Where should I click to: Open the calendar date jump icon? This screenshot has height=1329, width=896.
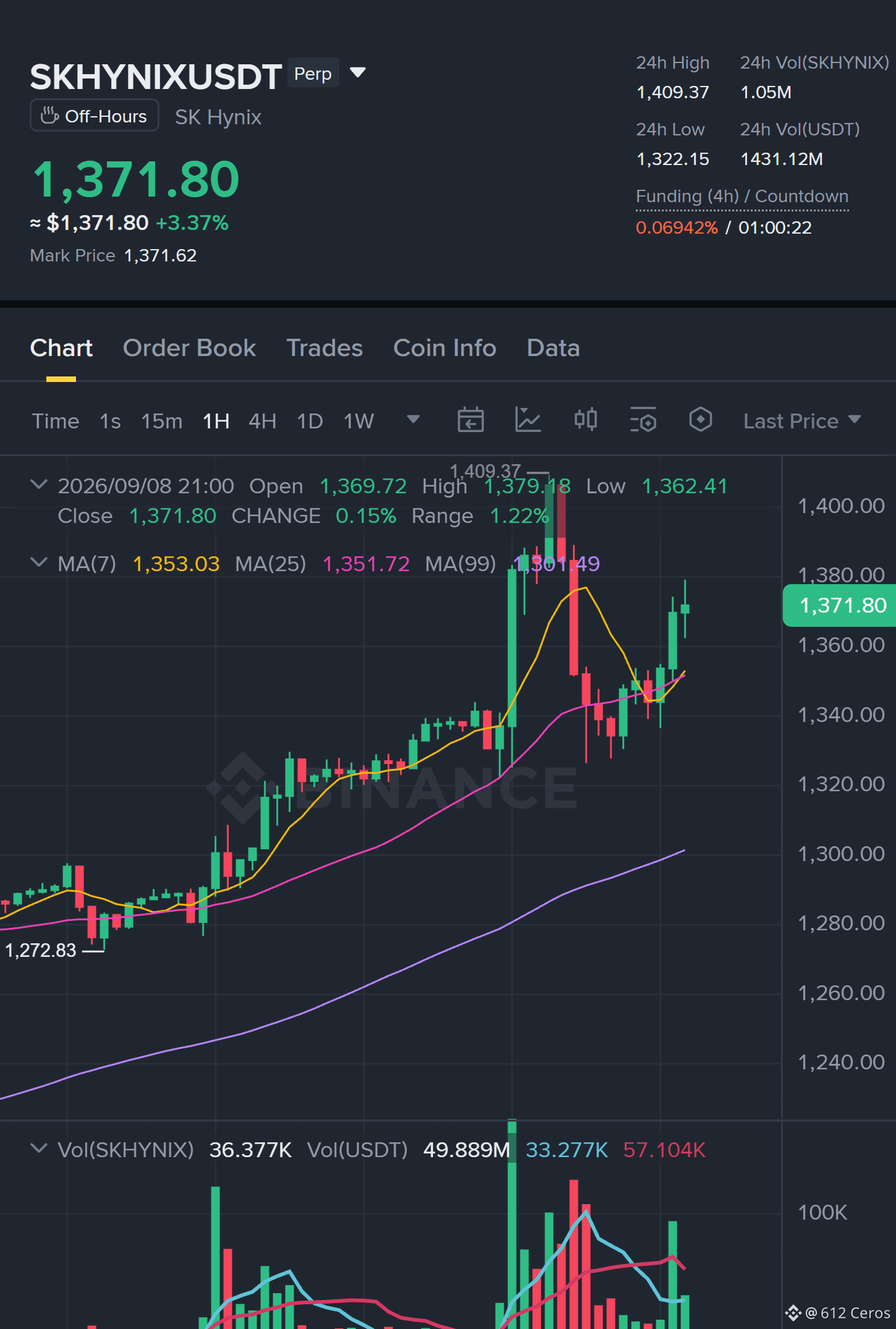click(470, 420)
